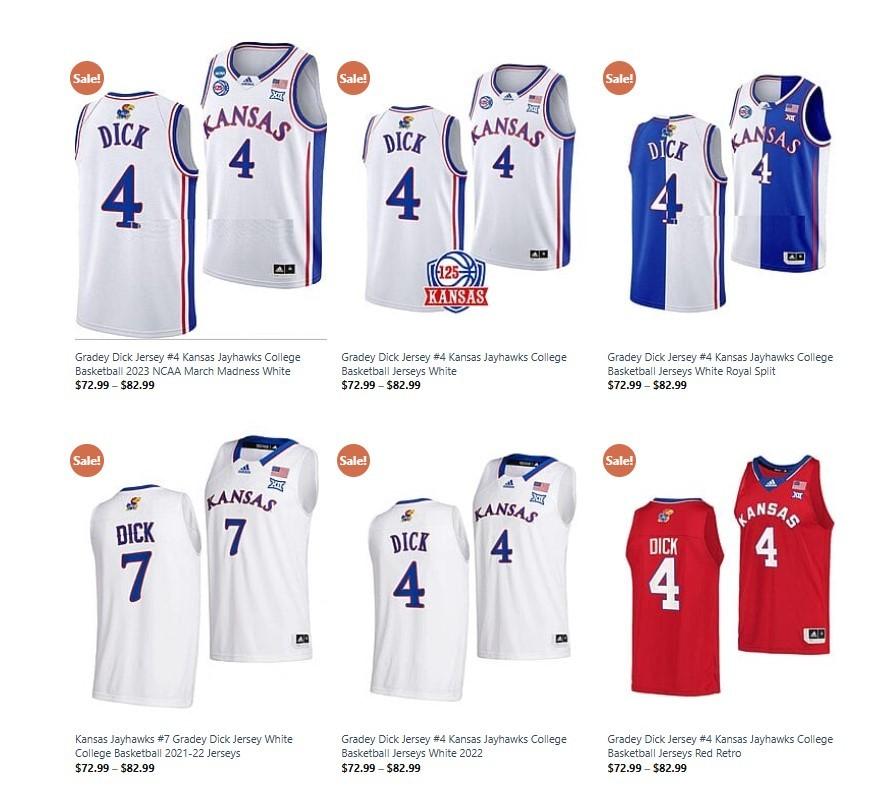892x795 pixels.
Task: Click Sale badge on Red Retro jersey
Action: point(619,460)
